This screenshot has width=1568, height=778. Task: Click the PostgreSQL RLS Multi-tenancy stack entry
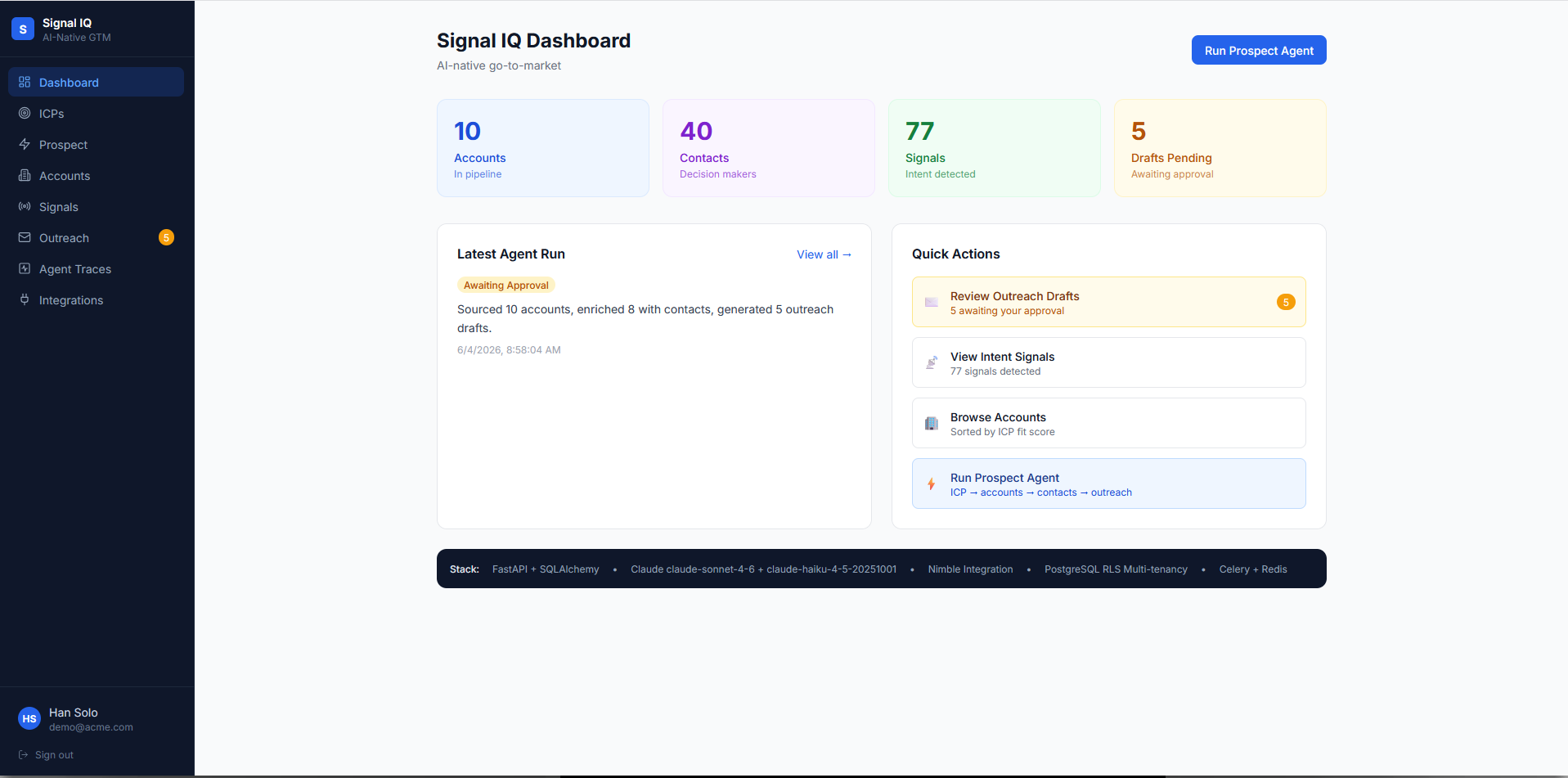pyautogui.click(x=1116, y=569)
